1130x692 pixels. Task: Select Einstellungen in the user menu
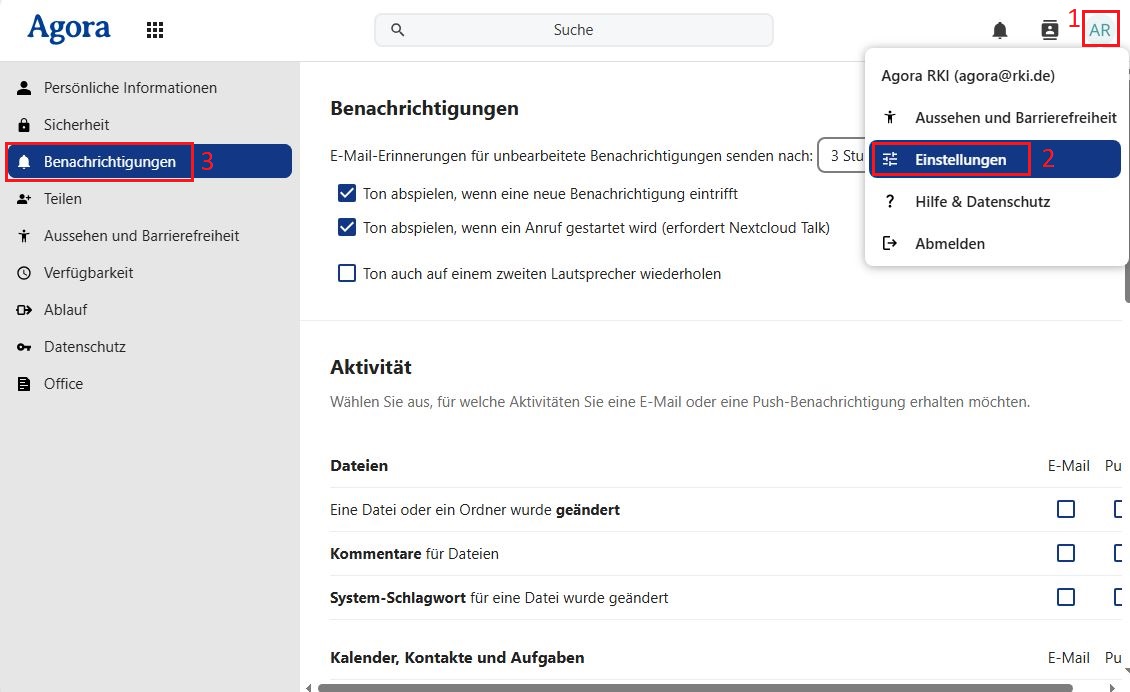[960, 160]
